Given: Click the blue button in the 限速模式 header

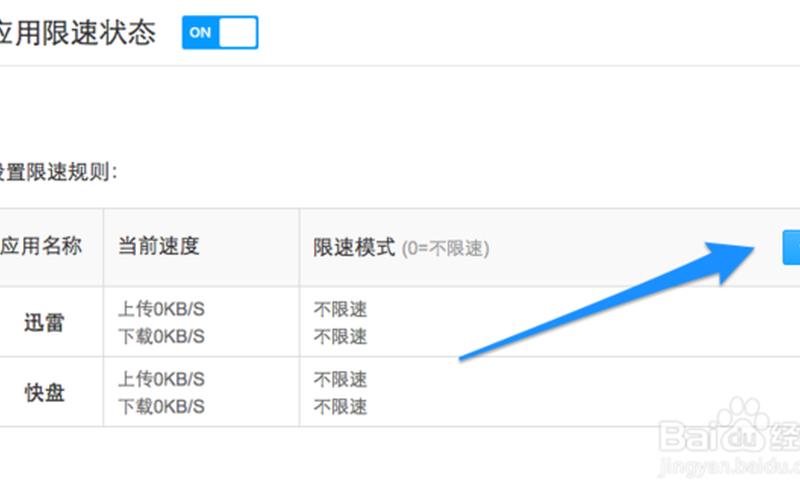Looking at the screenshot, I should coord(791,248).
